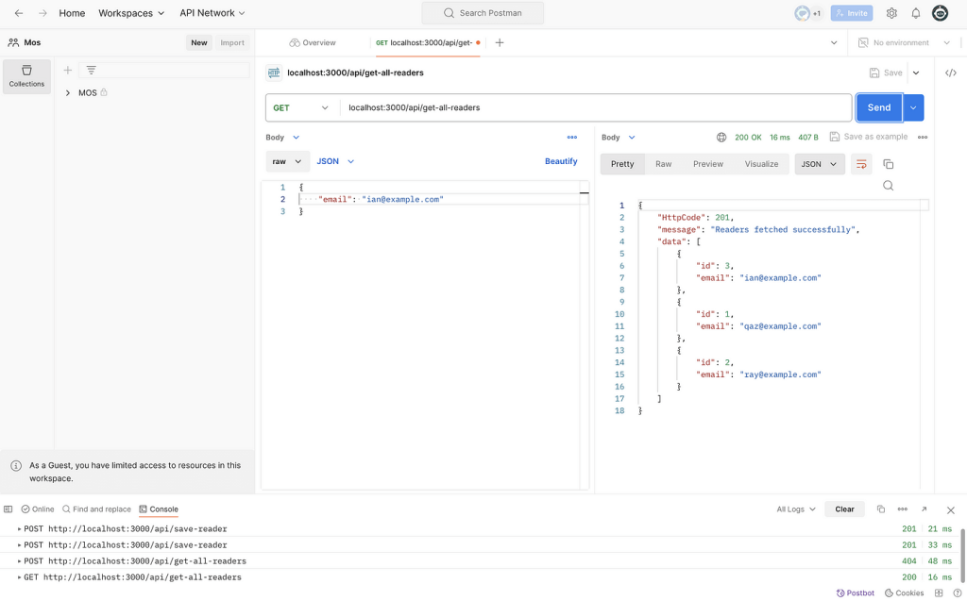Screen dimensions: 968x606
Task: Click the Invite button
Action: (x=851, y=13)
